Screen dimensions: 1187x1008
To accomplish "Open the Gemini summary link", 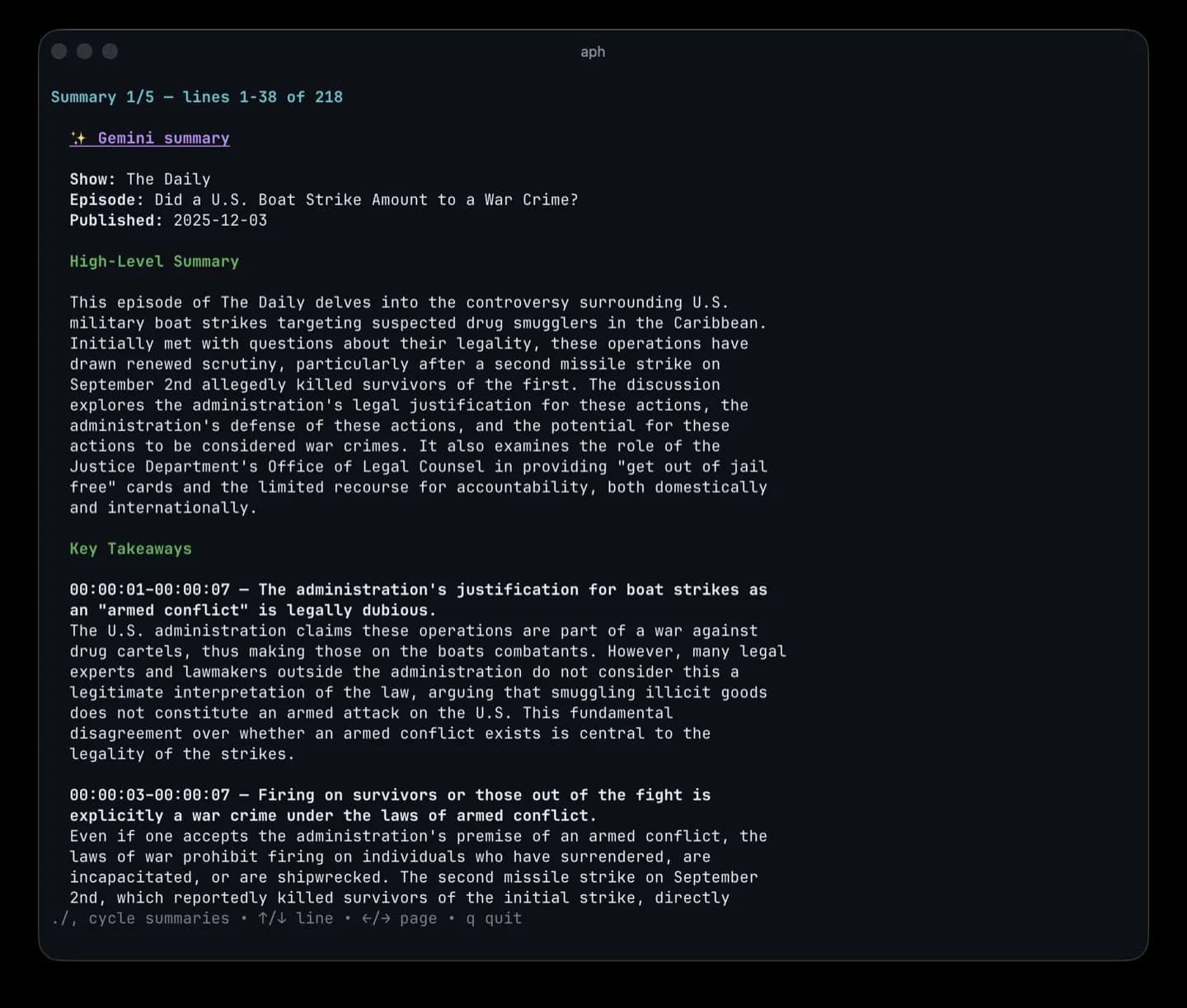I will (163, 138).
